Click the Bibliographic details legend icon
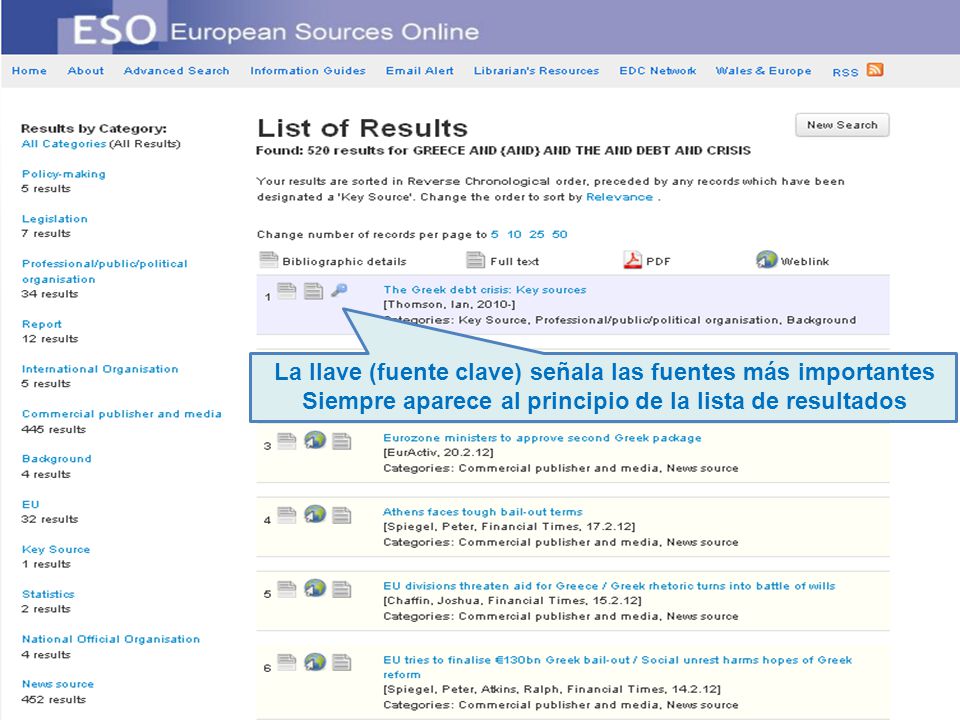Image resolution: width=960 pixels, height=720 pixels. tap(268, 260)
